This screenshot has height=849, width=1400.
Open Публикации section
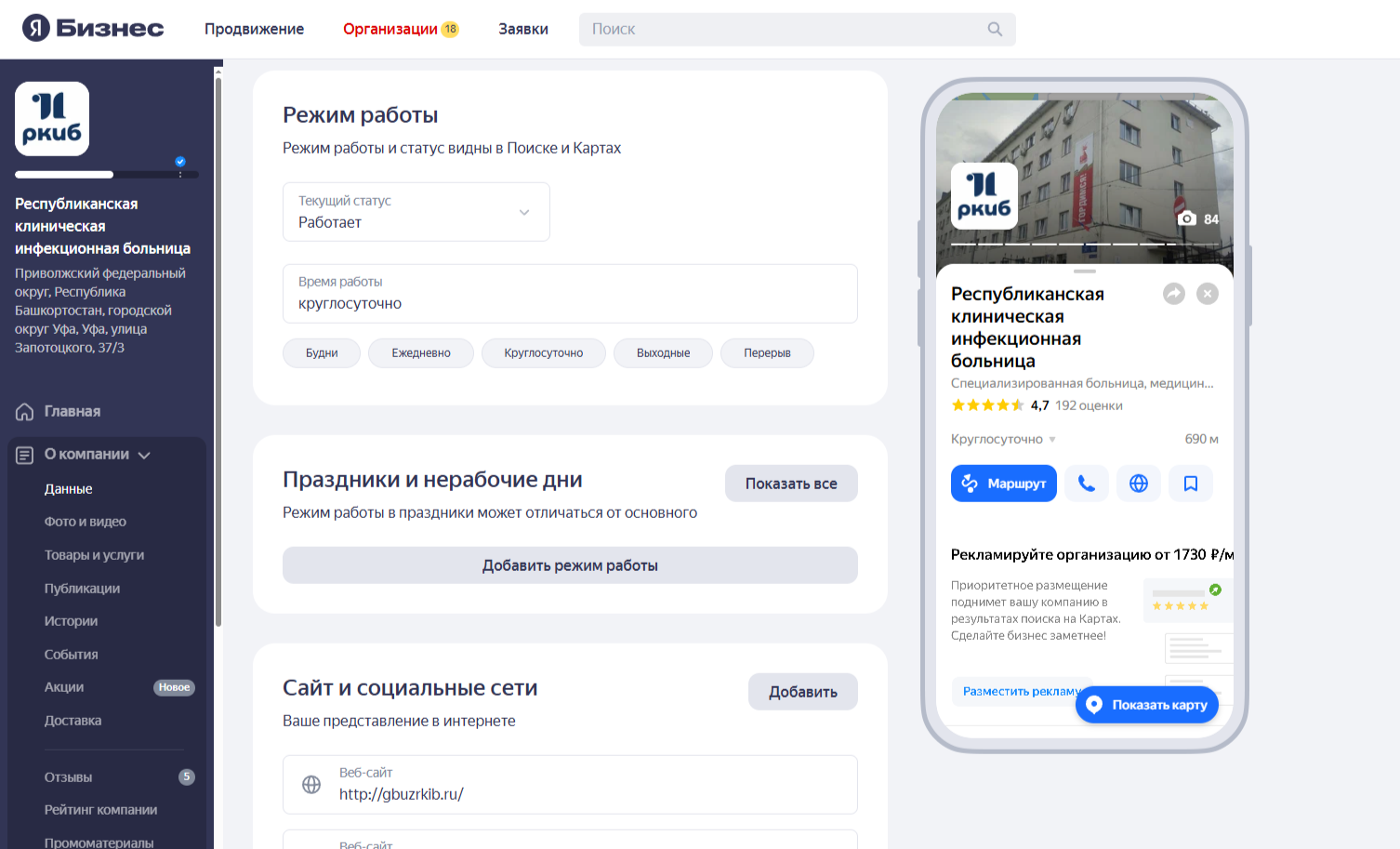(x=82, y=589)
